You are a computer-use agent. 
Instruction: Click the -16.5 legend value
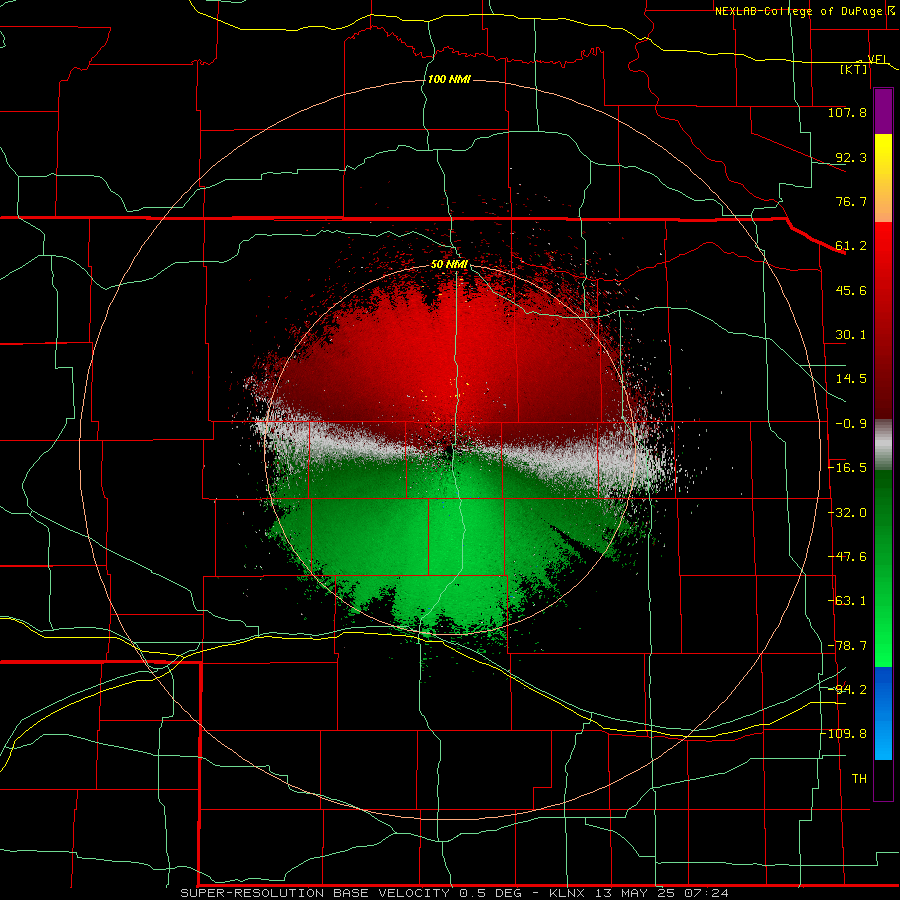[x=847, y=468]
